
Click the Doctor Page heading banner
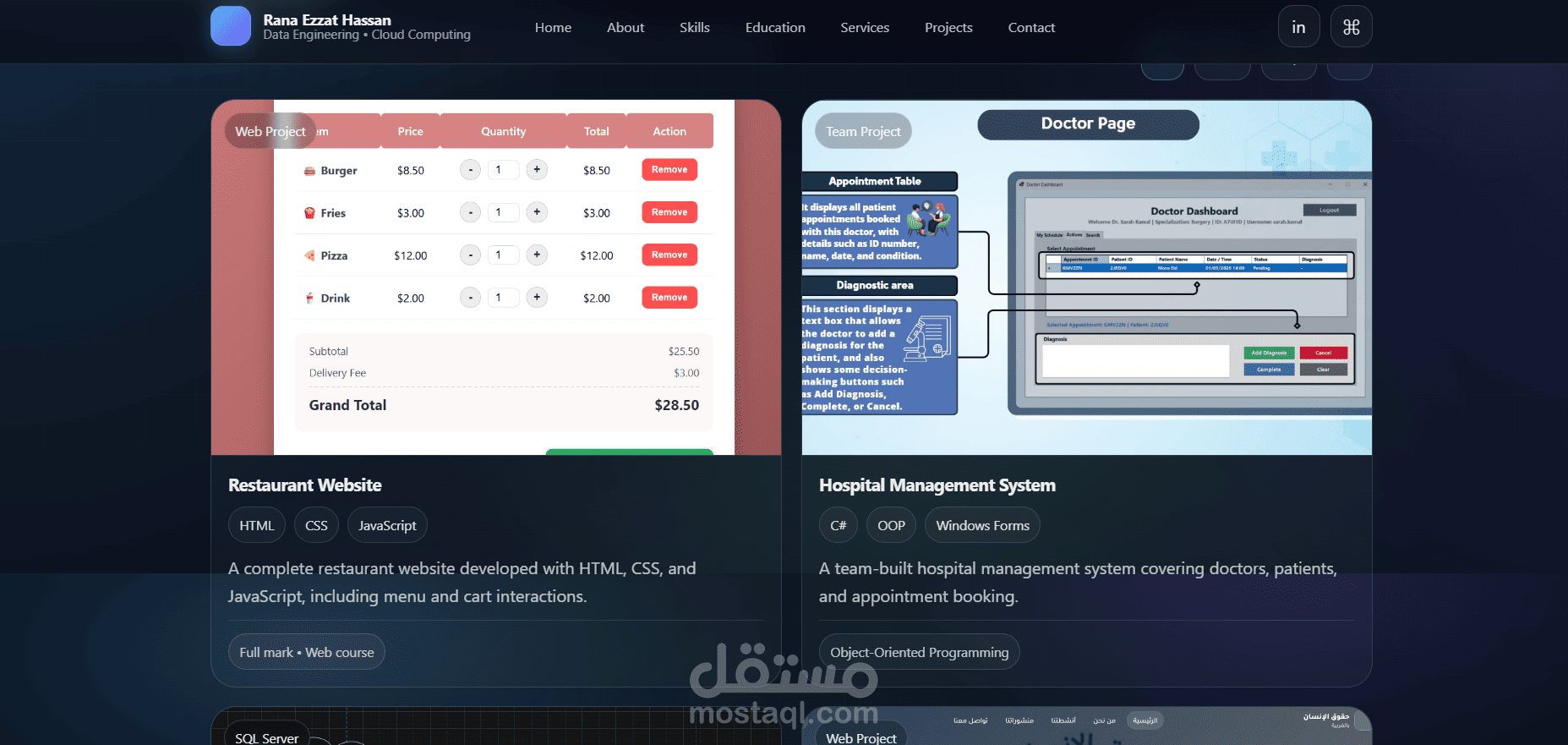1088,123
